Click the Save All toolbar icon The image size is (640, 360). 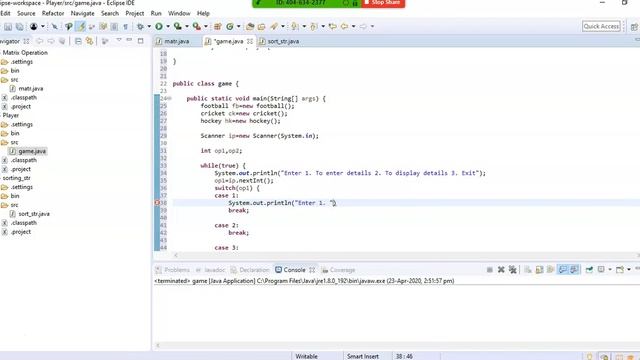click(x=19, y=27)
